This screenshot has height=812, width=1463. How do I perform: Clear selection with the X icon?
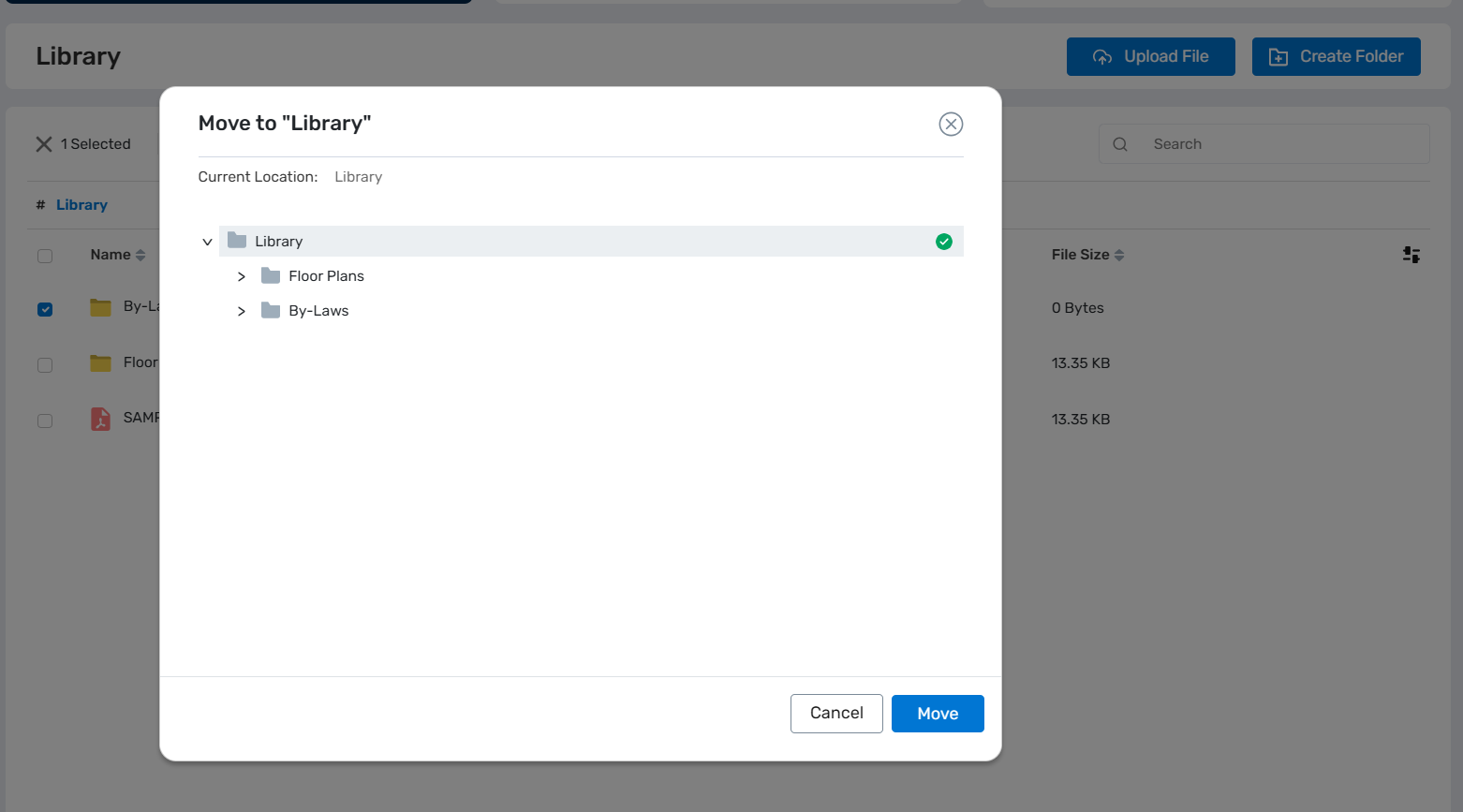click(44, 144)
